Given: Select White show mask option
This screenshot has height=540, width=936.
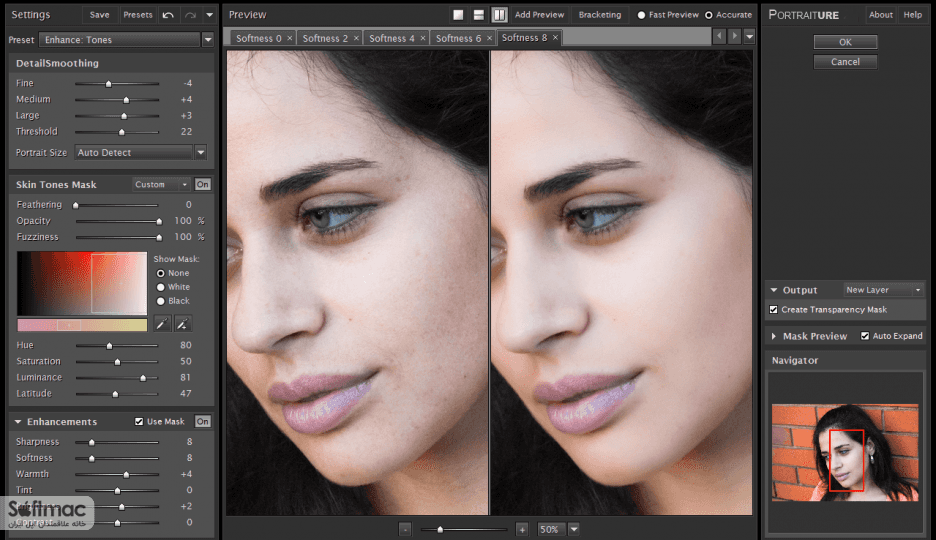Looking at the screenshot, I should pos(161,287).
